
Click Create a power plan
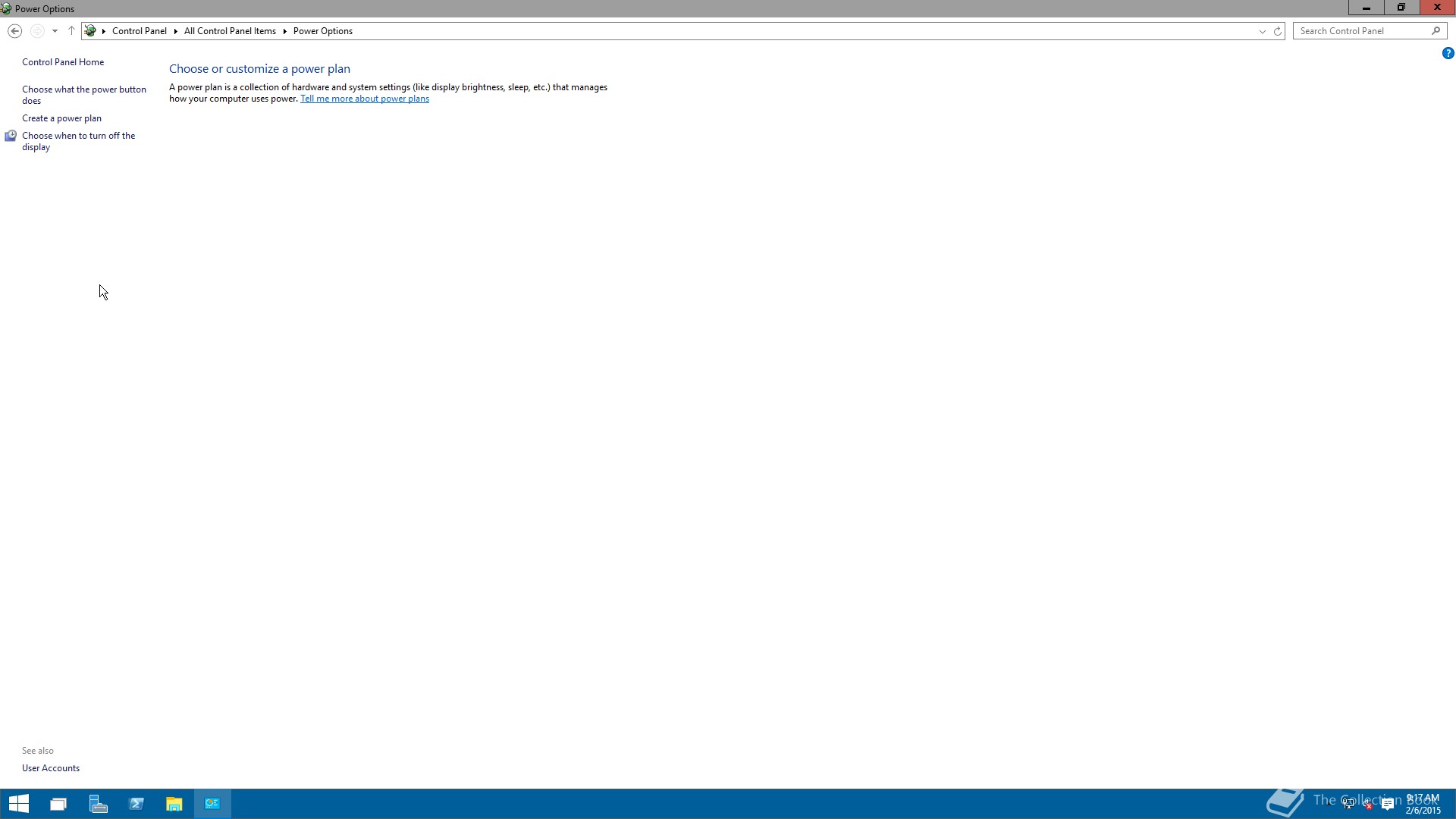click(61, 118)
